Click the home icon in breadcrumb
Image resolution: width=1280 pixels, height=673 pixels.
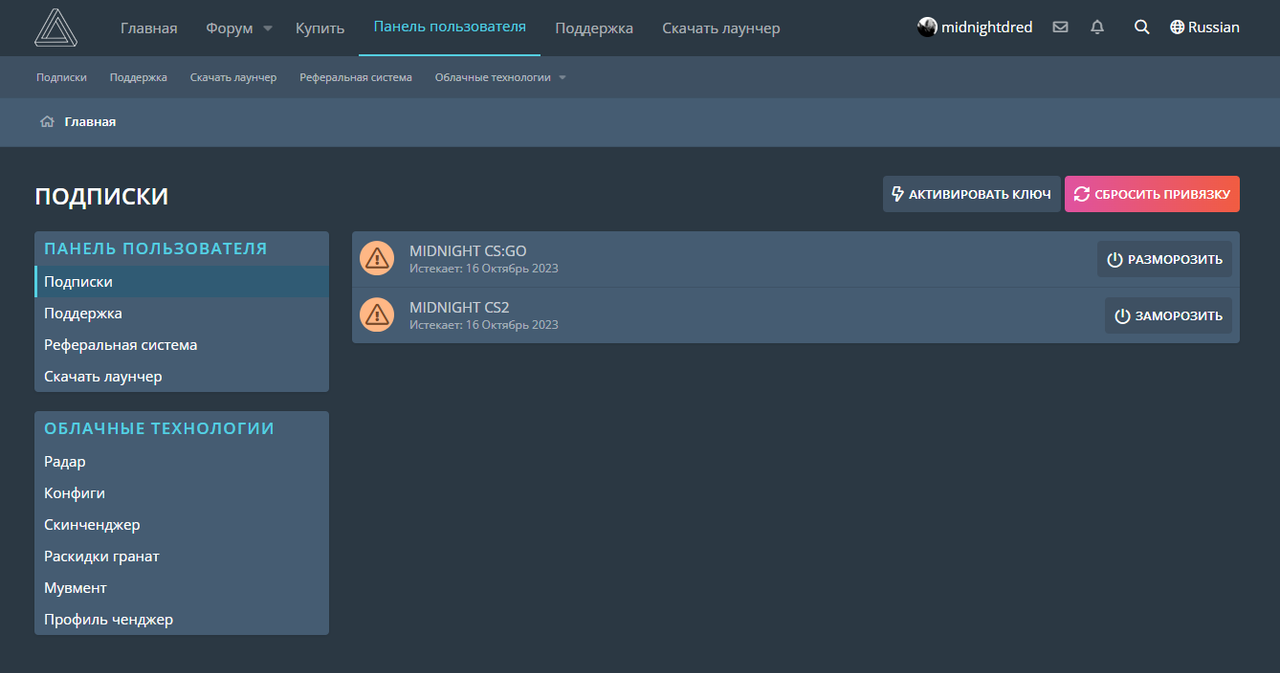coord(47,122)
